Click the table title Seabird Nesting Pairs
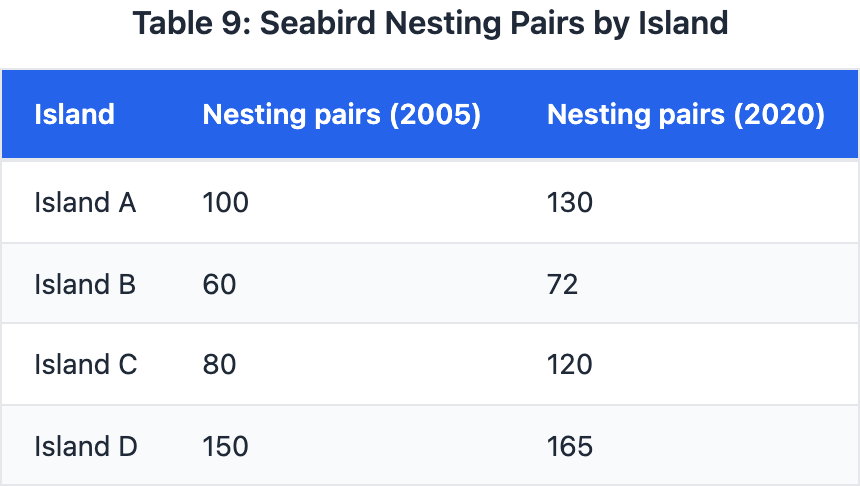Screen dimensions: 860x486 point(430,23)
